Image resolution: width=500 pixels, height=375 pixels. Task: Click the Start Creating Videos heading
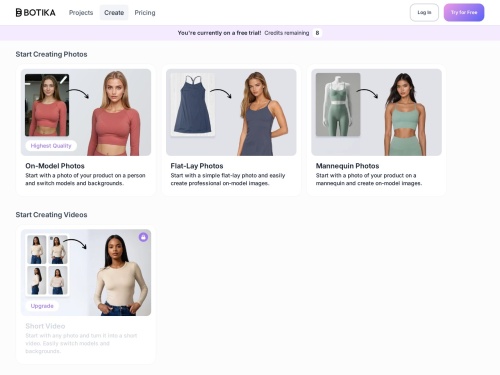pos(51,215)
